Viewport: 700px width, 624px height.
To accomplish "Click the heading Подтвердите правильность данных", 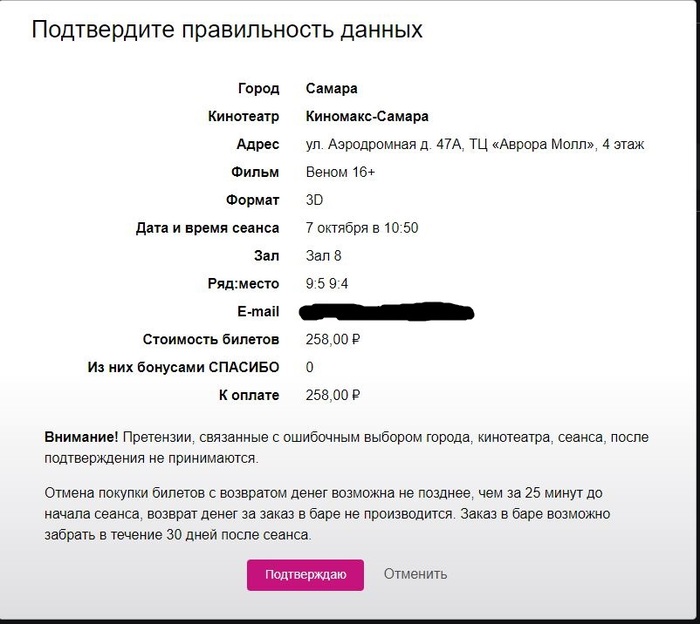I will coord(227,29).
